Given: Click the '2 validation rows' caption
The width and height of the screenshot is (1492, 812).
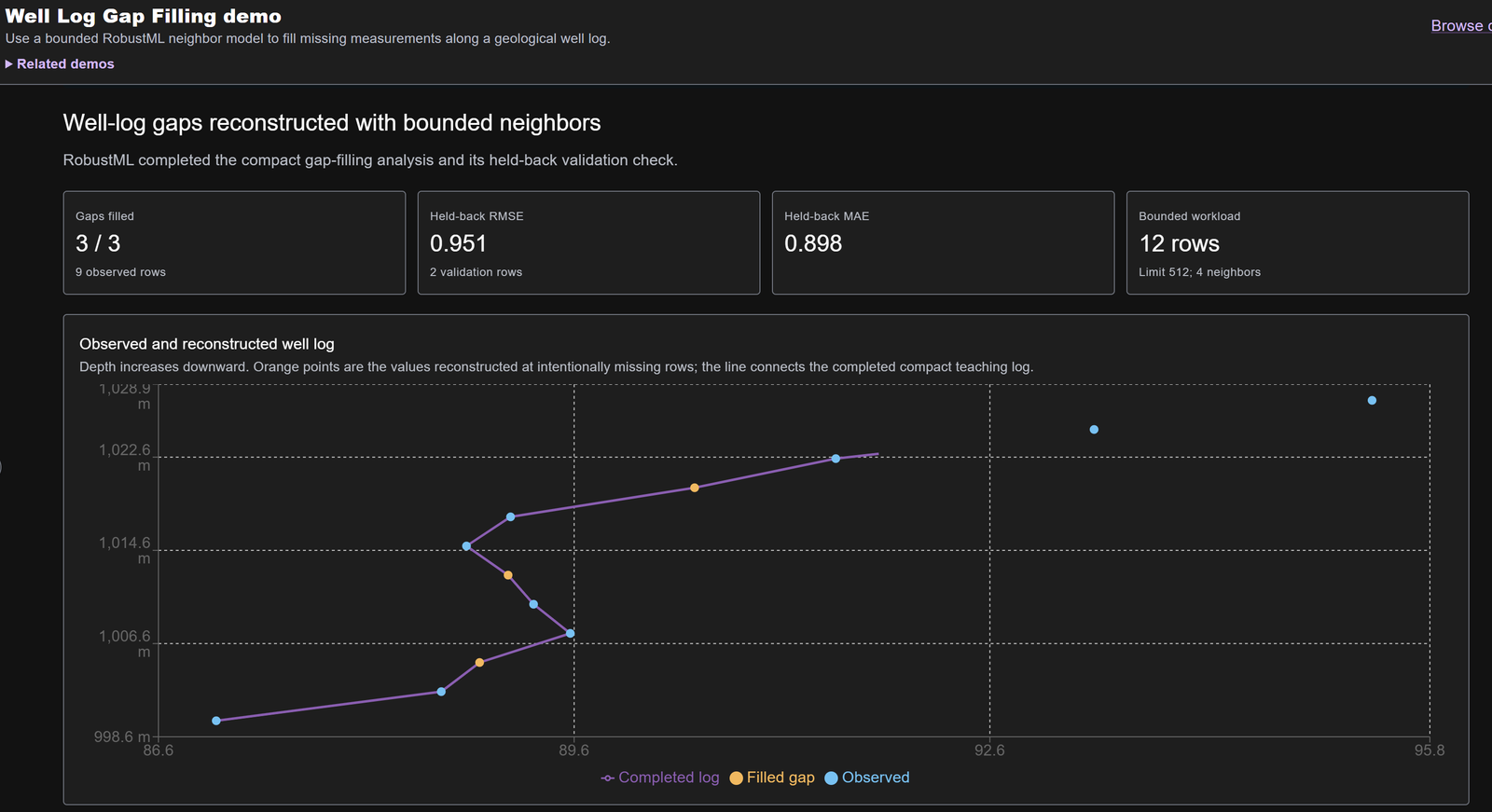Looking at the screenshot, I should (x=476, y=272).
